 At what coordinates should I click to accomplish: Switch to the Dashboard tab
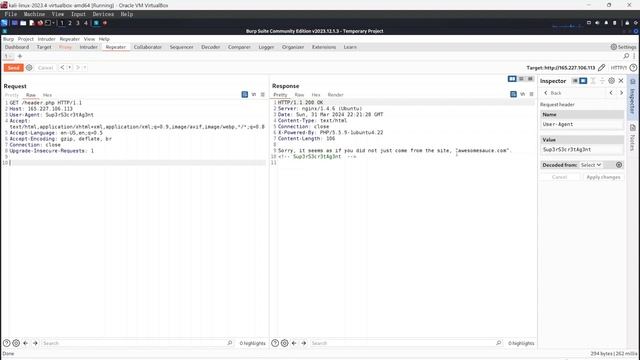(17, 47)
